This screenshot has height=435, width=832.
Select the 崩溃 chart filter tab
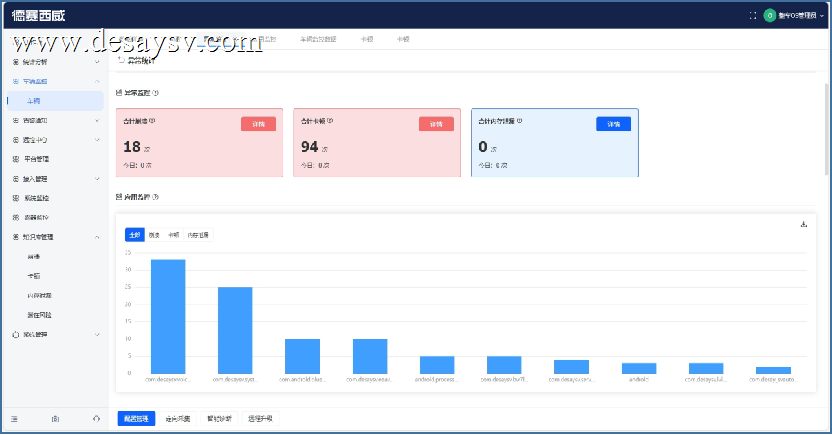154,235
